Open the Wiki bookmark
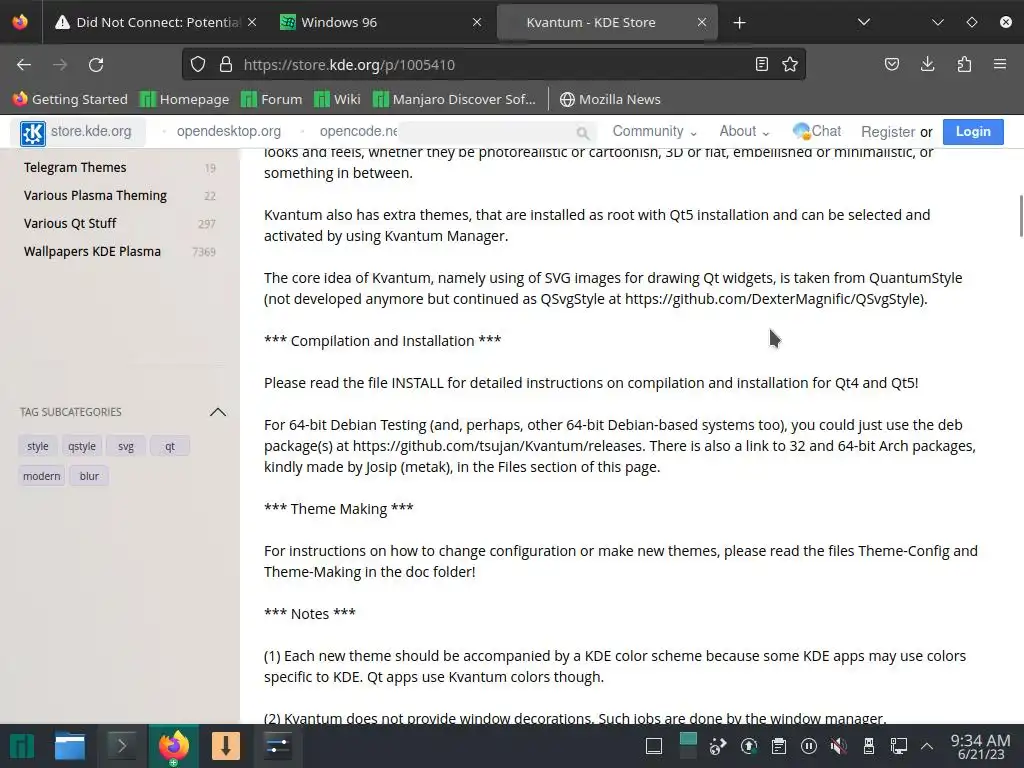Screen dimensions: 1024x768 [x=337, y=99]
